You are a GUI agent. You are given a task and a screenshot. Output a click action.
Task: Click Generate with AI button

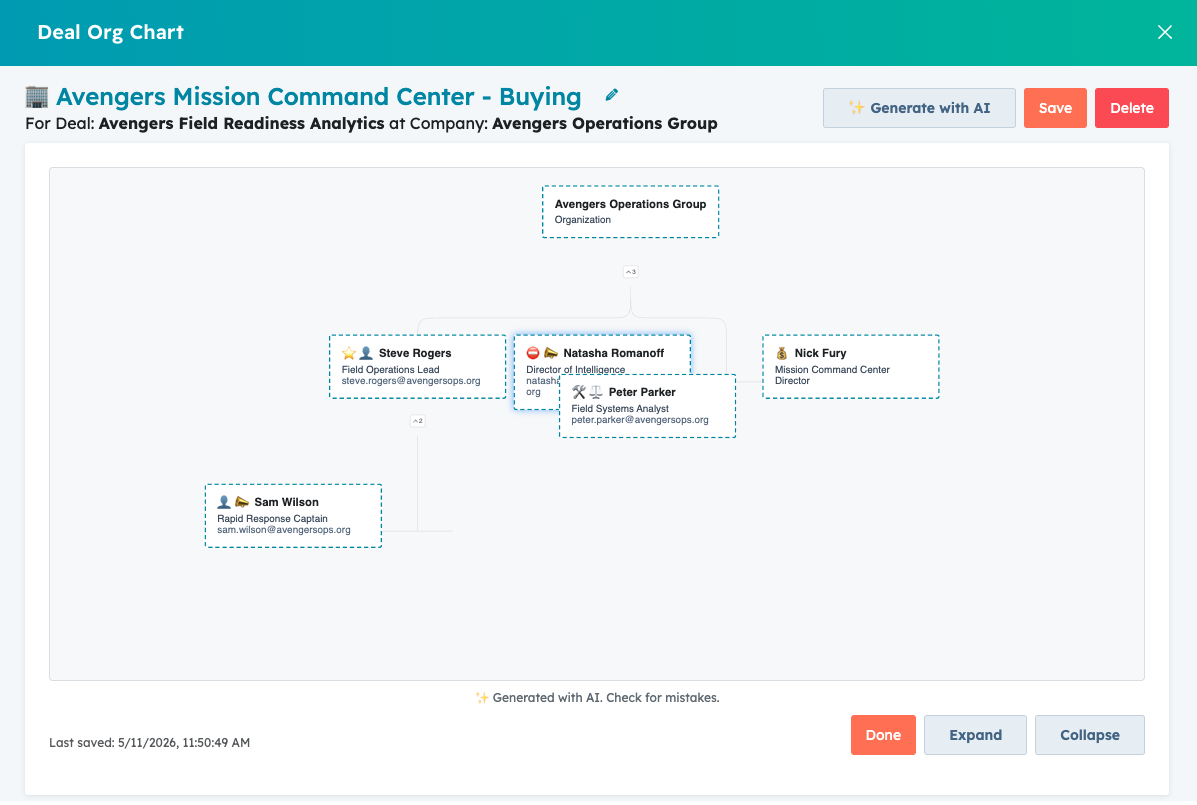click(x=919, y=108)
